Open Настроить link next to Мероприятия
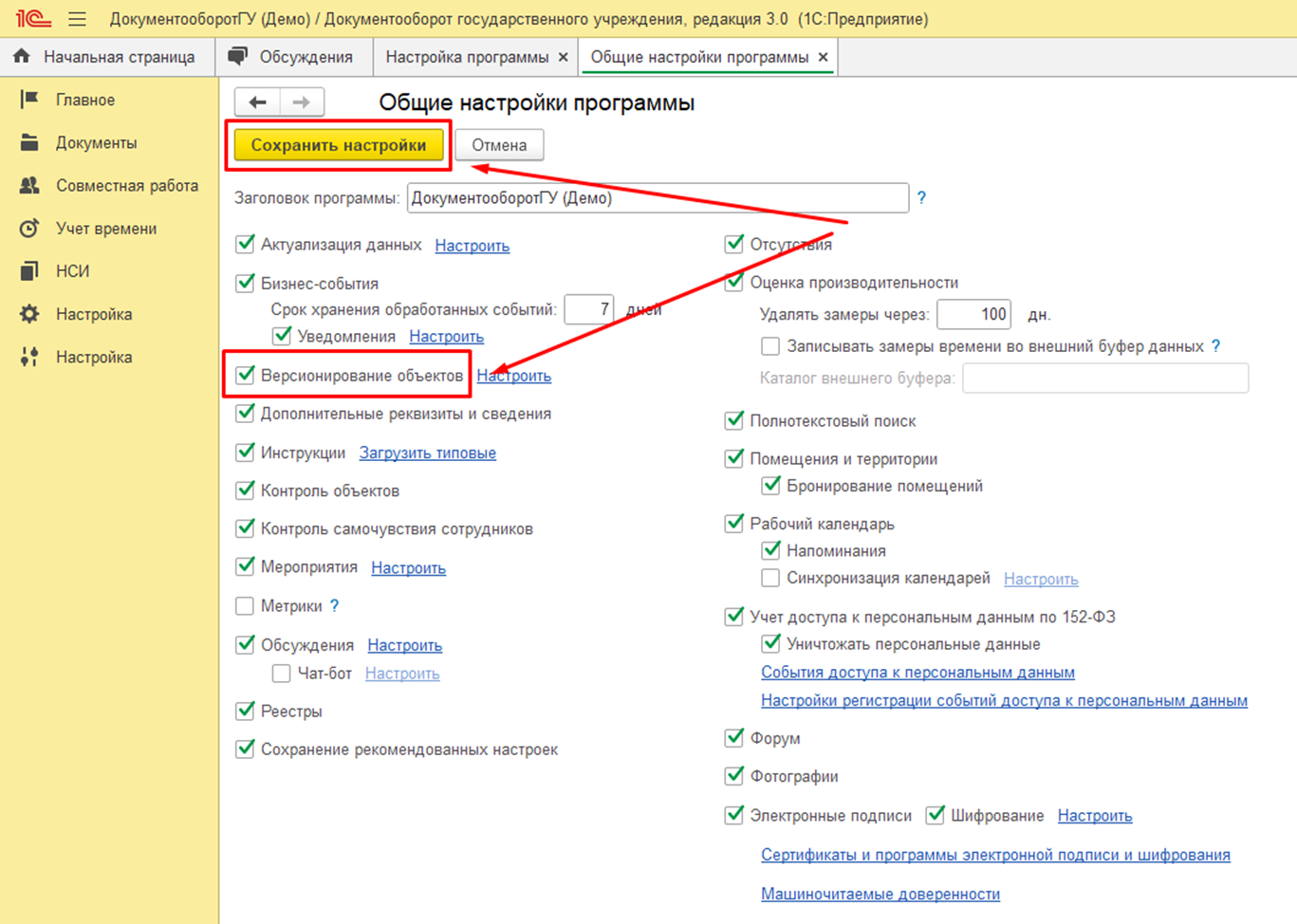The height and width of the screenshot is (924, 1297). coord(409,568)
